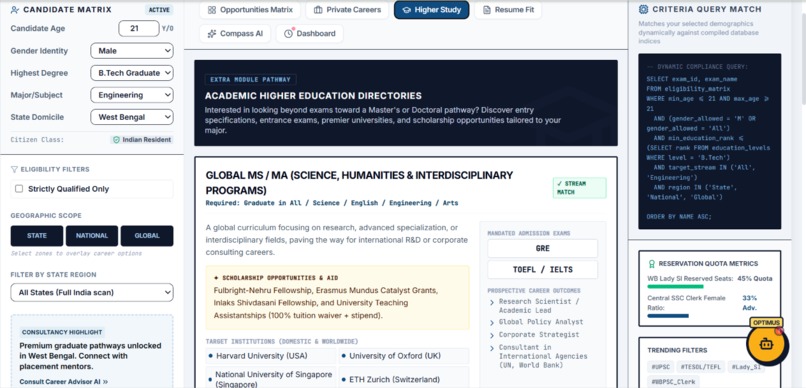Click the ACTIVE status badge
Screen dimensions: 806x388
[159, 10]
